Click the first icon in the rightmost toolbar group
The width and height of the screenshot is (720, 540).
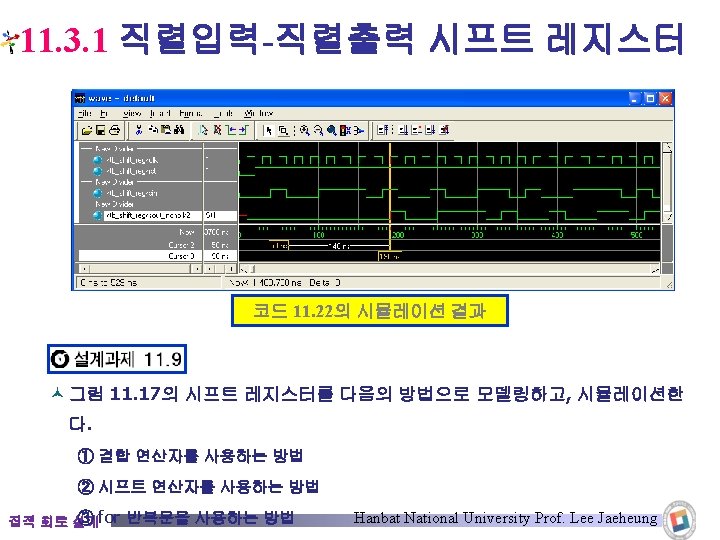pos(382,130)
